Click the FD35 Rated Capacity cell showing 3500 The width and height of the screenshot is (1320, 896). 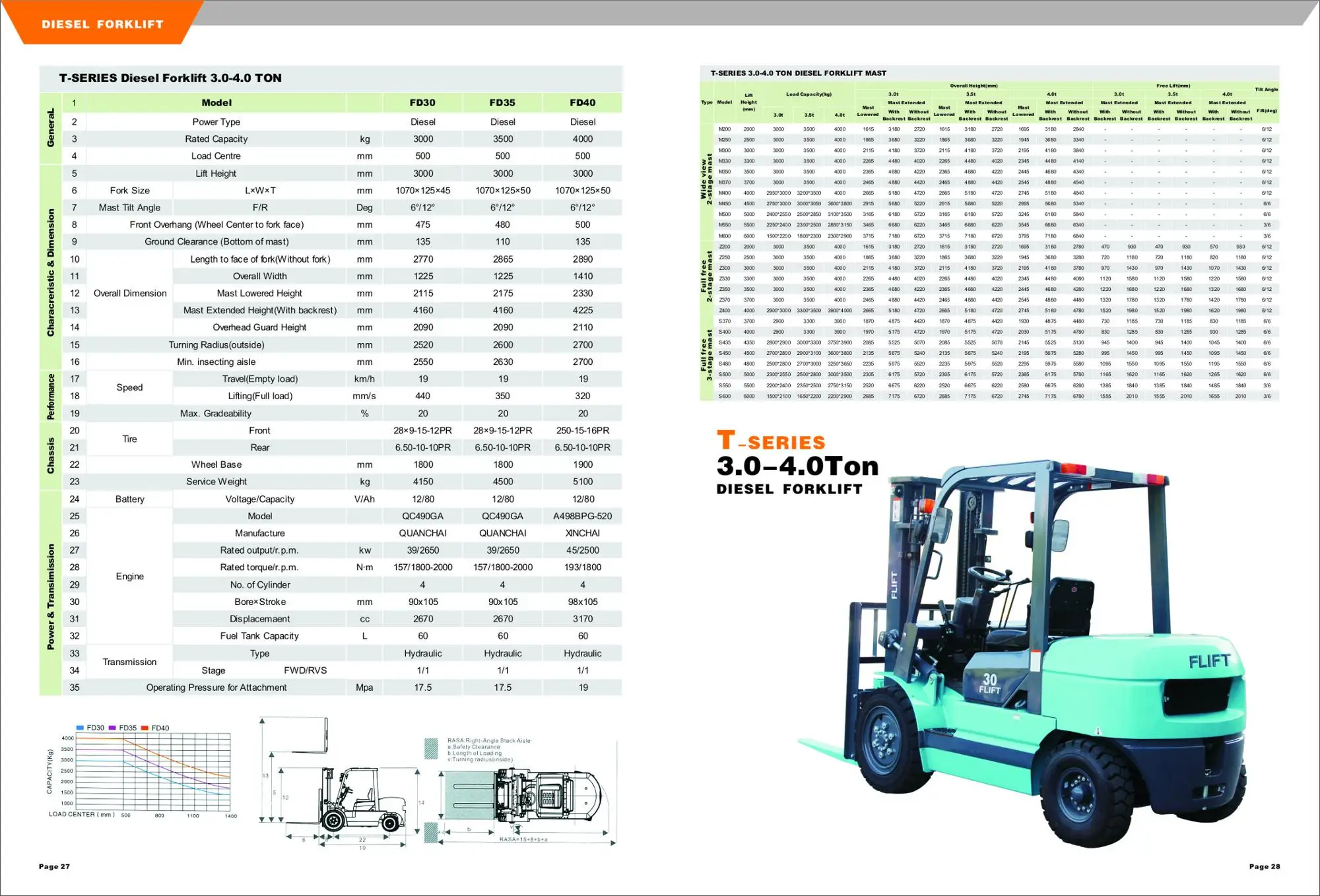[x=503, y=139]
